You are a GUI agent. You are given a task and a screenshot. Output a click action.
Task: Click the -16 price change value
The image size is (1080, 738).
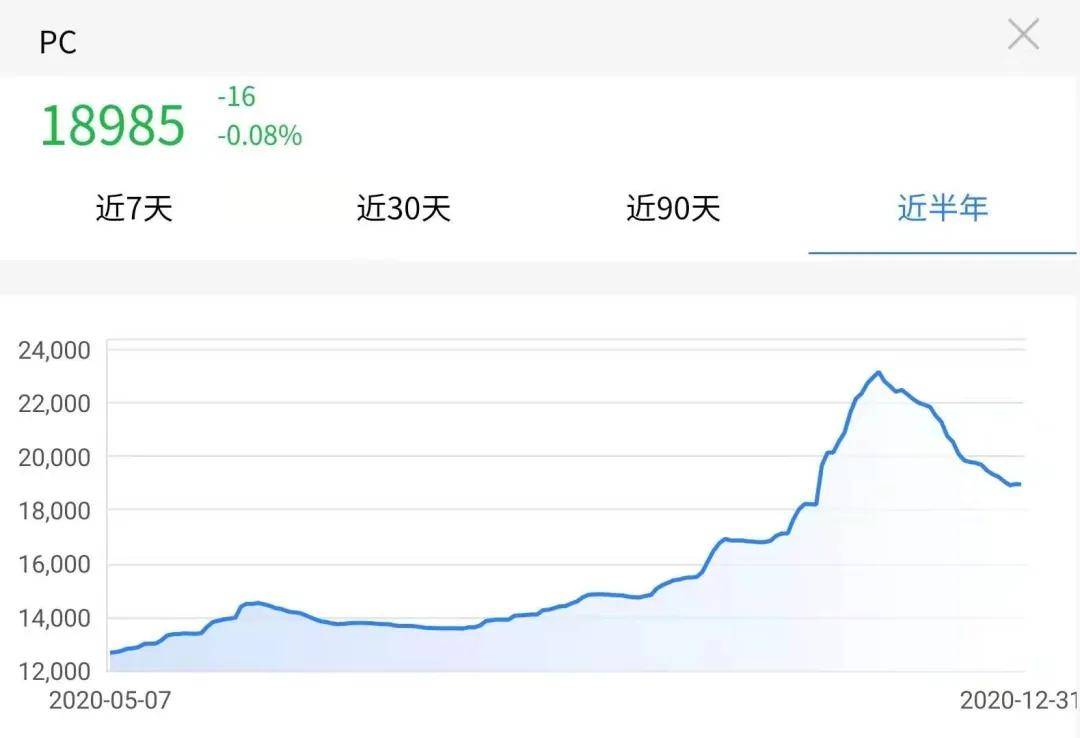pyautogui.click(x=236, y=96)
